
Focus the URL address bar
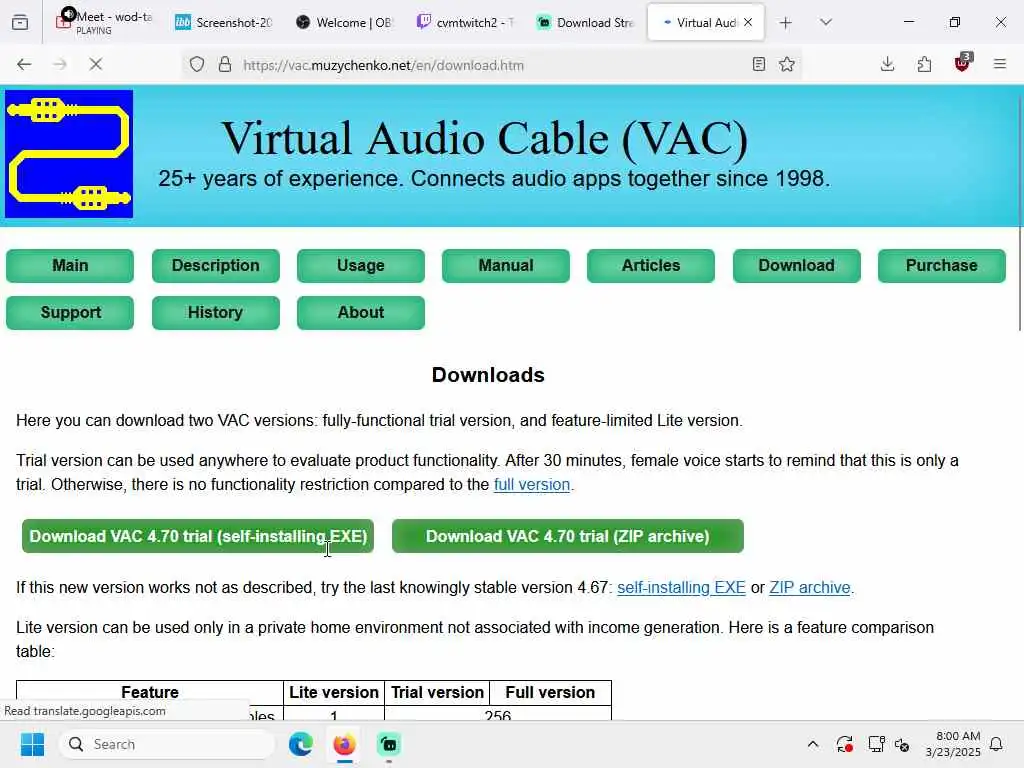point(490,65)
